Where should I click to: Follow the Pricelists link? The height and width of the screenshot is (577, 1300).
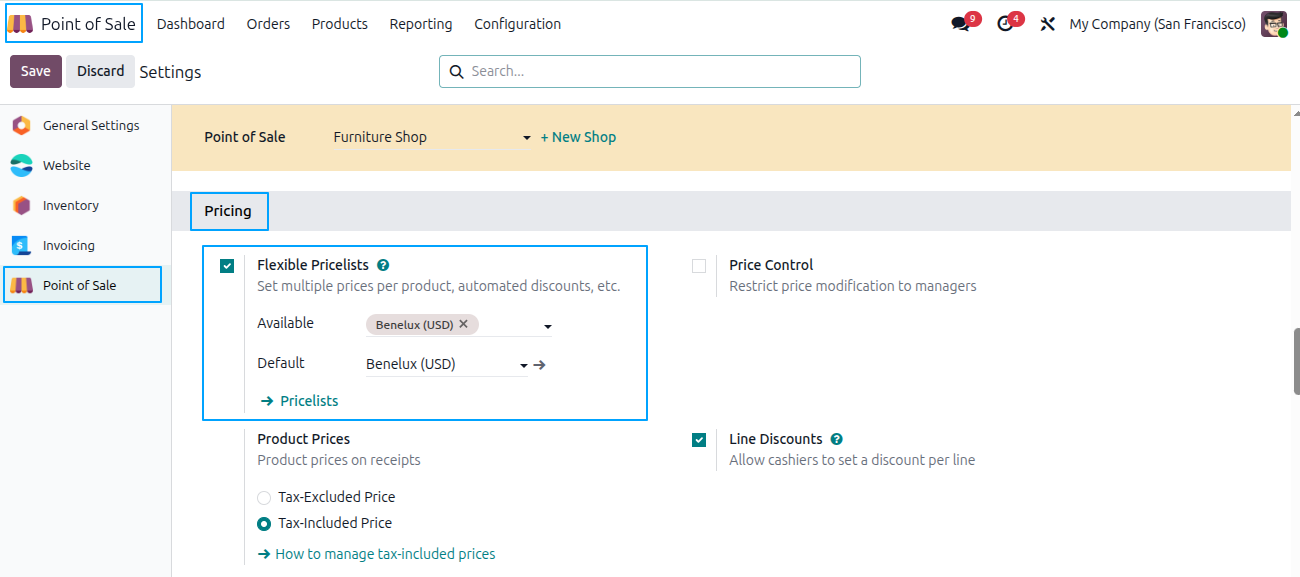point(299,401)
